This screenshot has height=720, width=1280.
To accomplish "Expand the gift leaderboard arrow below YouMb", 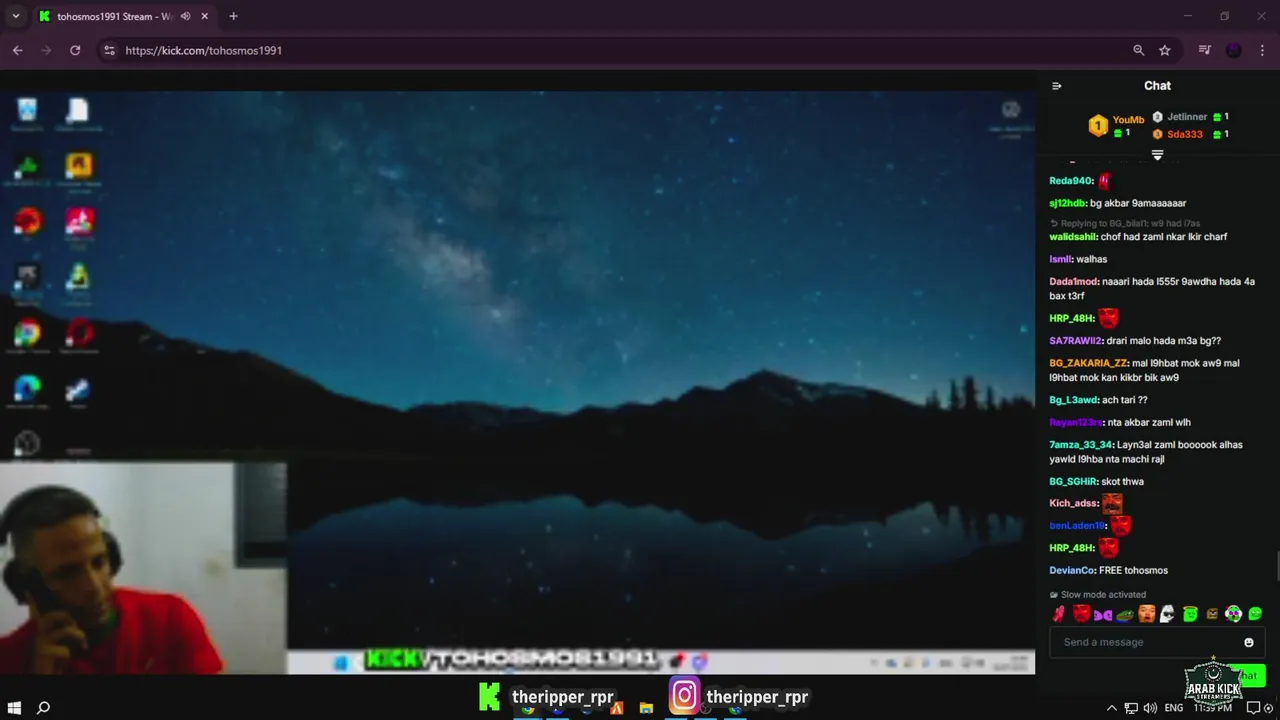I will coord(1157,155).
